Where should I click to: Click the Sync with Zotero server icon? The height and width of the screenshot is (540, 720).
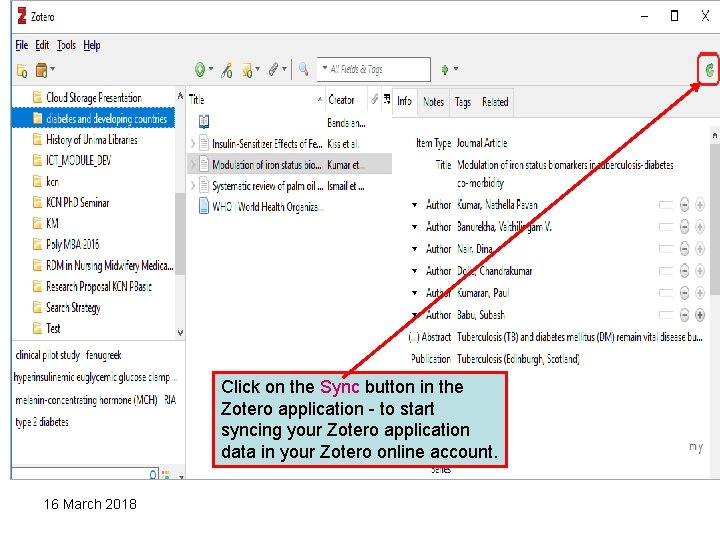[x=709, y=70]
